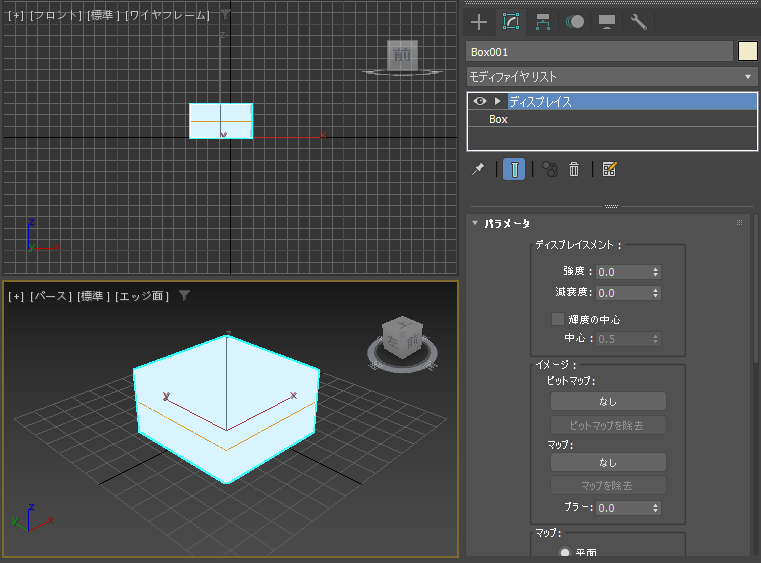The height and width of the screenshot is (563, 761).
Task: Open the Display panel tab
Action: coord(607,22)
